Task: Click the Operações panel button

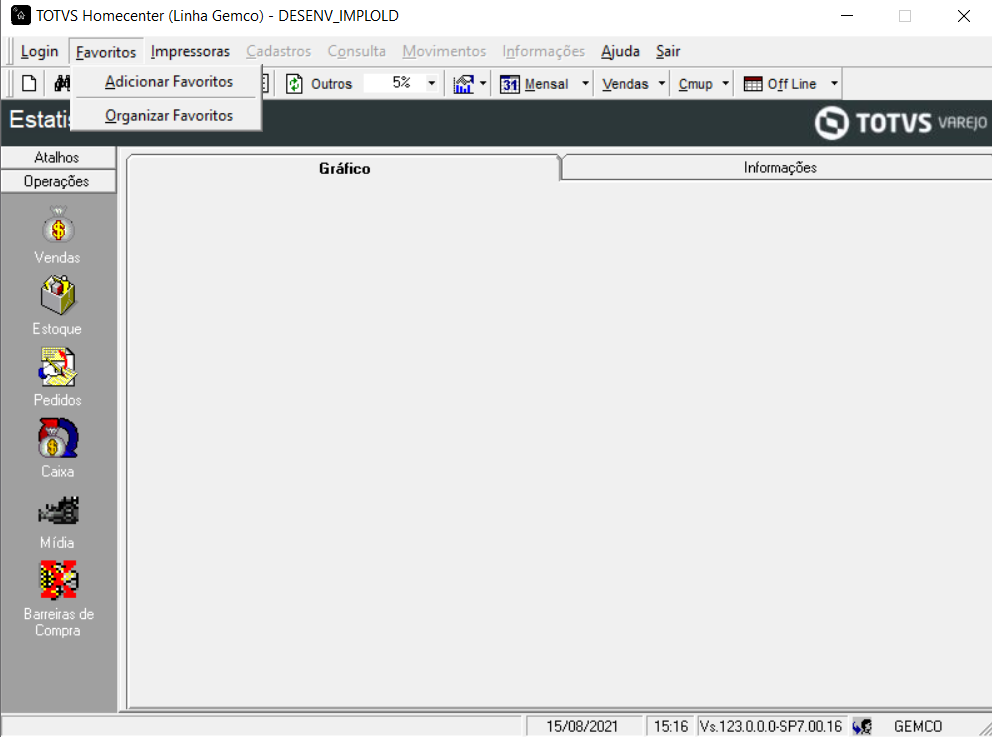Action: (58, 181)
